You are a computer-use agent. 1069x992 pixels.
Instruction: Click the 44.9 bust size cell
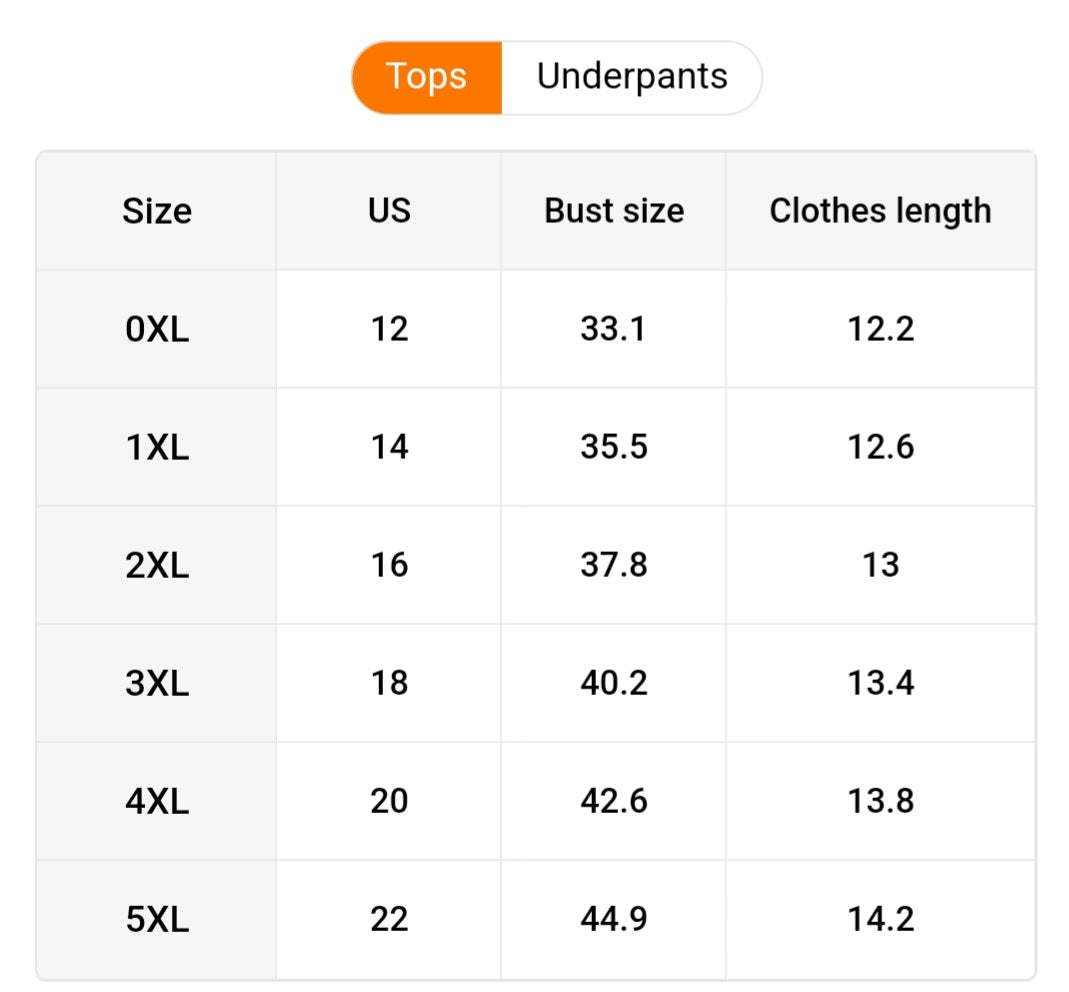click(613, 919)
